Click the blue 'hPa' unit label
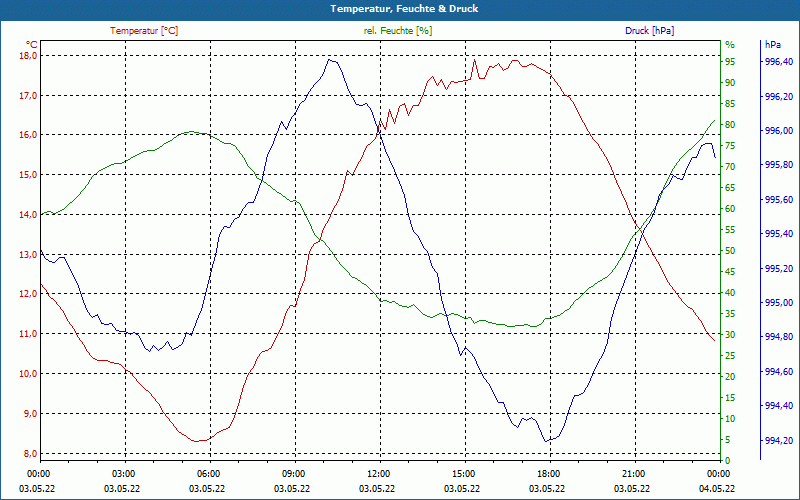The height and width of the screenshot is (500, 800). [772, 45]
